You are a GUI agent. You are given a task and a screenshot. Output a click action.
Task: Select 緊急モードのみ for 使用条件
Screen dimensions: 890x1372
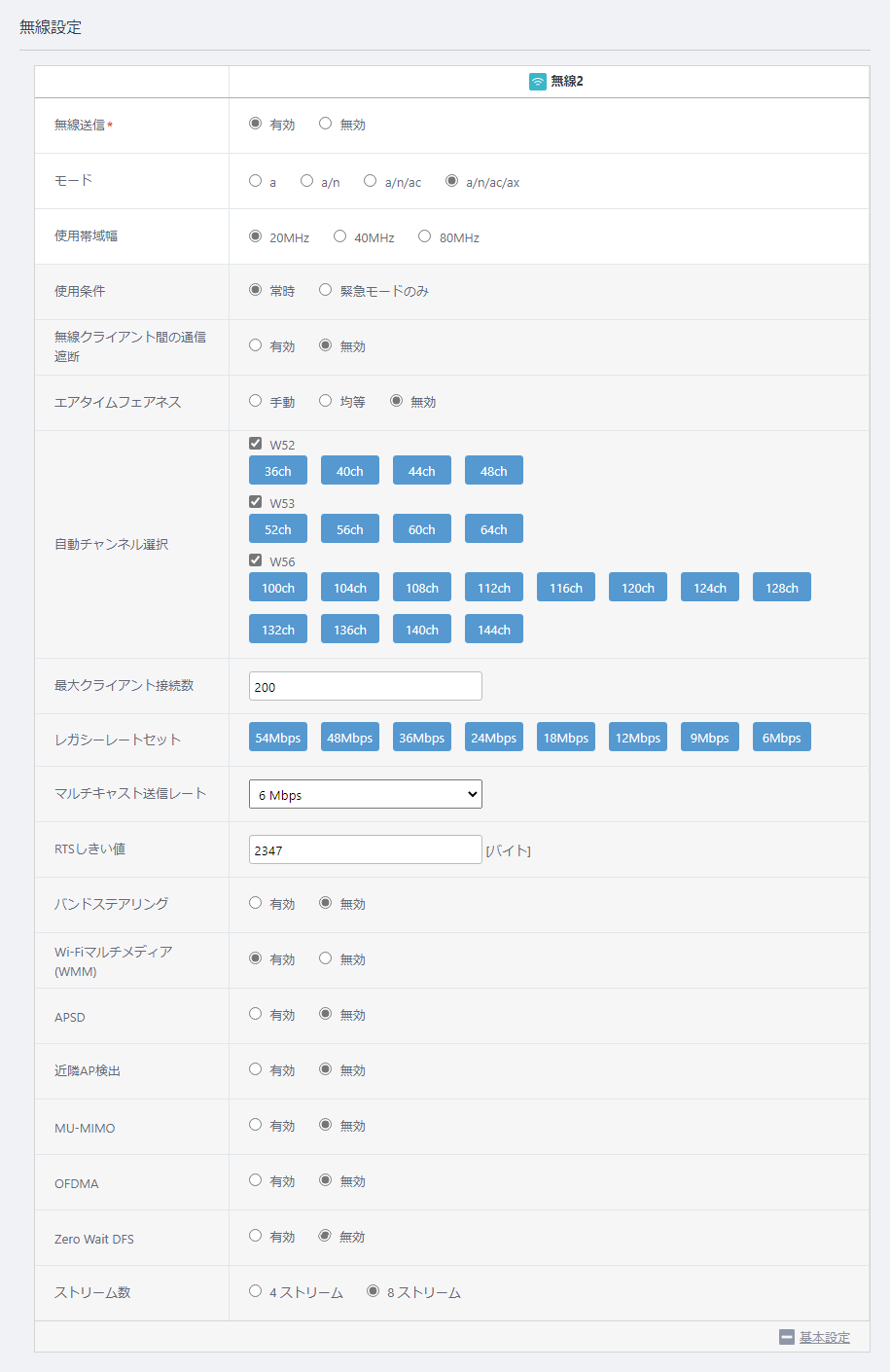click(326, 290)
